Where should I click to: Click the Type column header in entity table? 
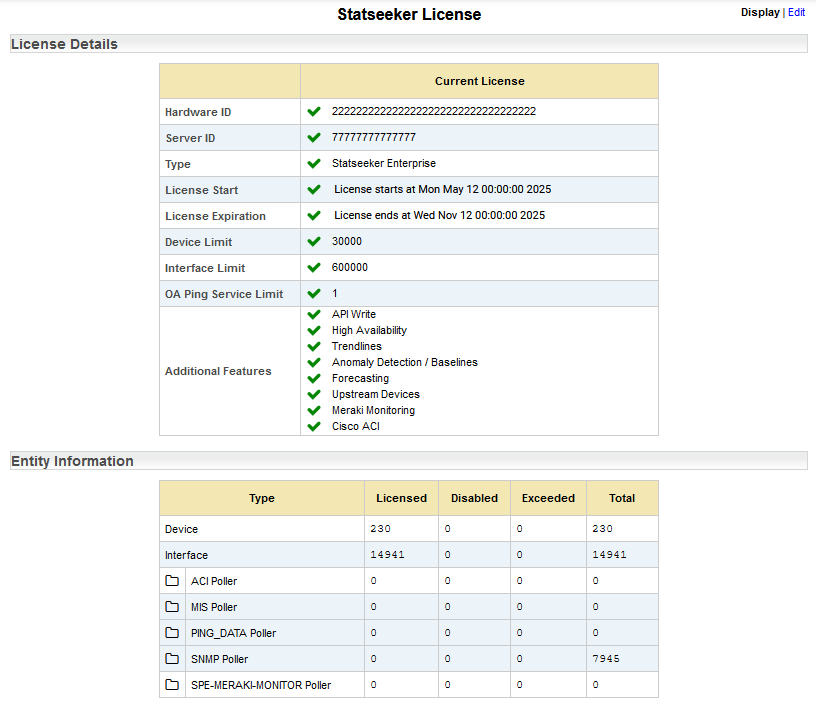[x=262, y=498]
